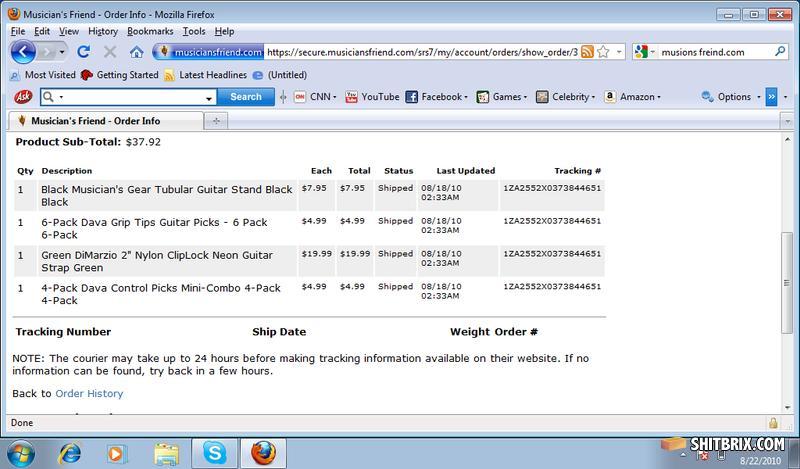Click the Ask toolbar Search button
Image resolution: width=800 pixels, height=469 pixels.
point(245,96)
